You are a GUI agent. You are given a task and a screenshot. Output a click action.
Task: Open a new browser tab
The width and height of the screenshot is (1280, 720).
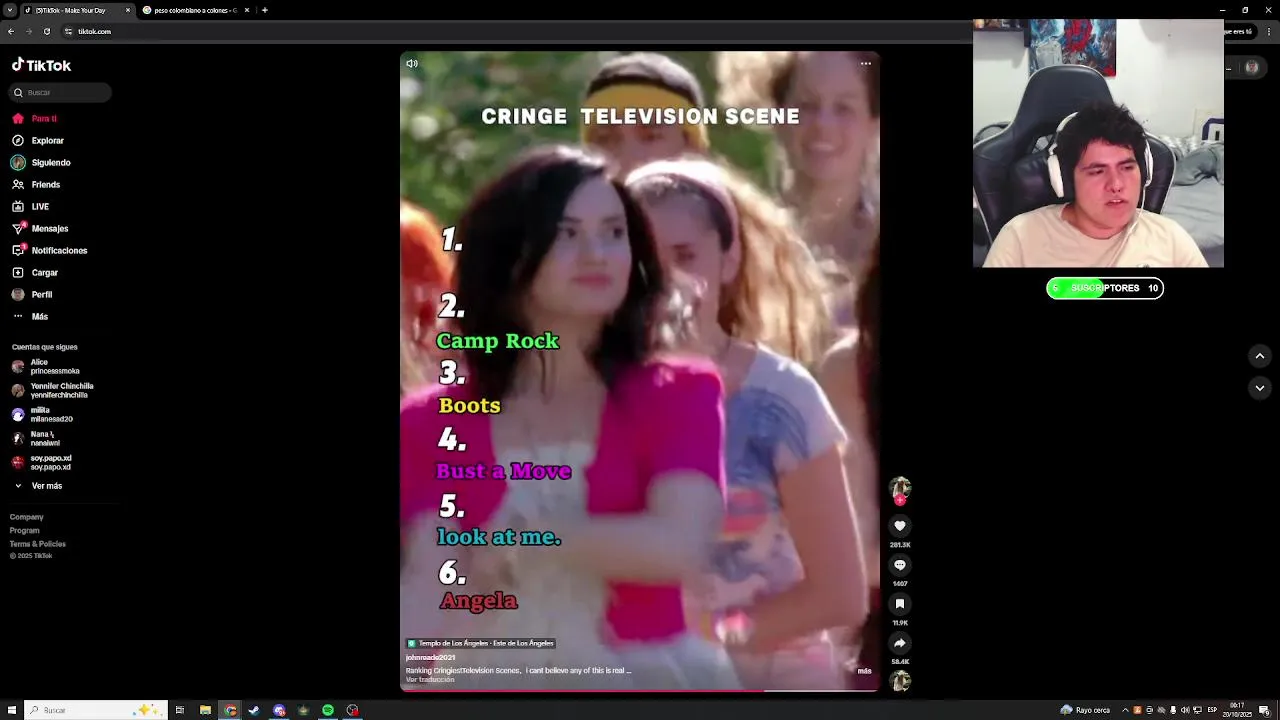[264, 10]
